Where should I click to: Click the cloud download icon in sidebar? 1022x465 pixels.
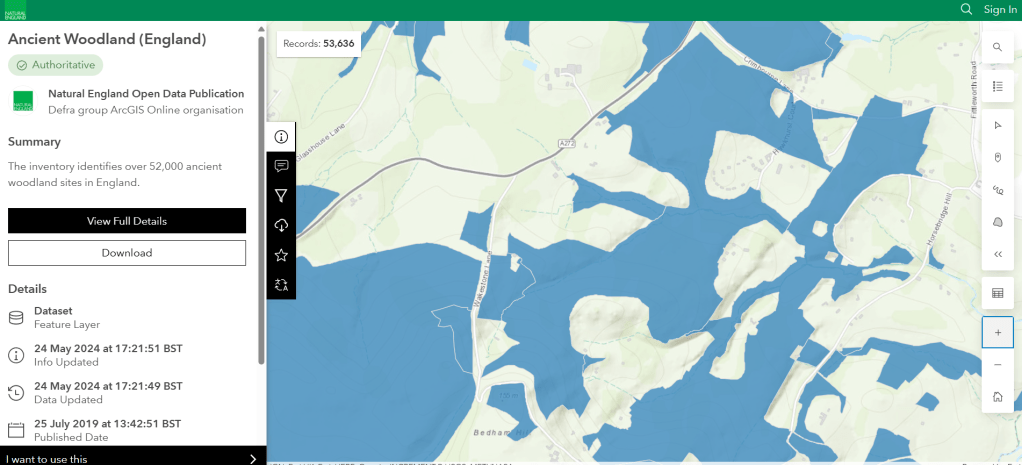point(281,225)
